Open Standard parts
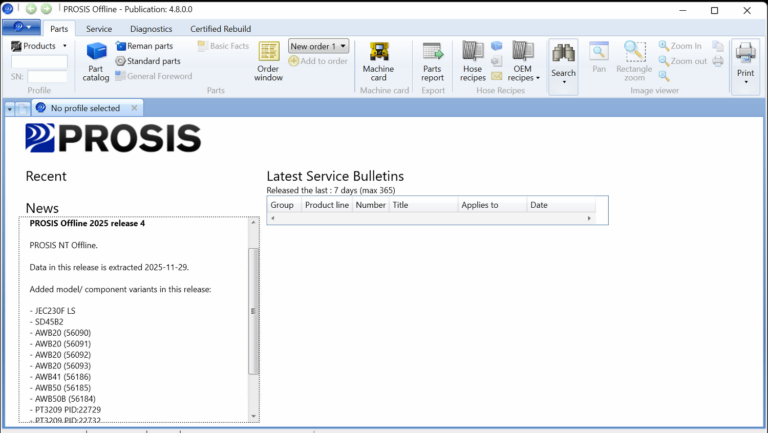This screenshot has width=768, height=433. (x=148, y=61)
